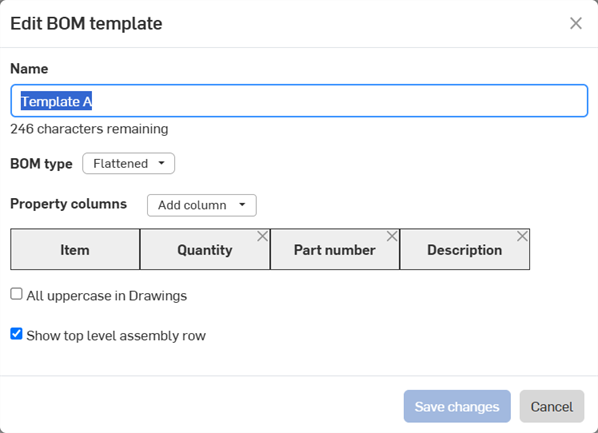
Task: Enable All uppercase in Drawings
Action: click(16, 294)
